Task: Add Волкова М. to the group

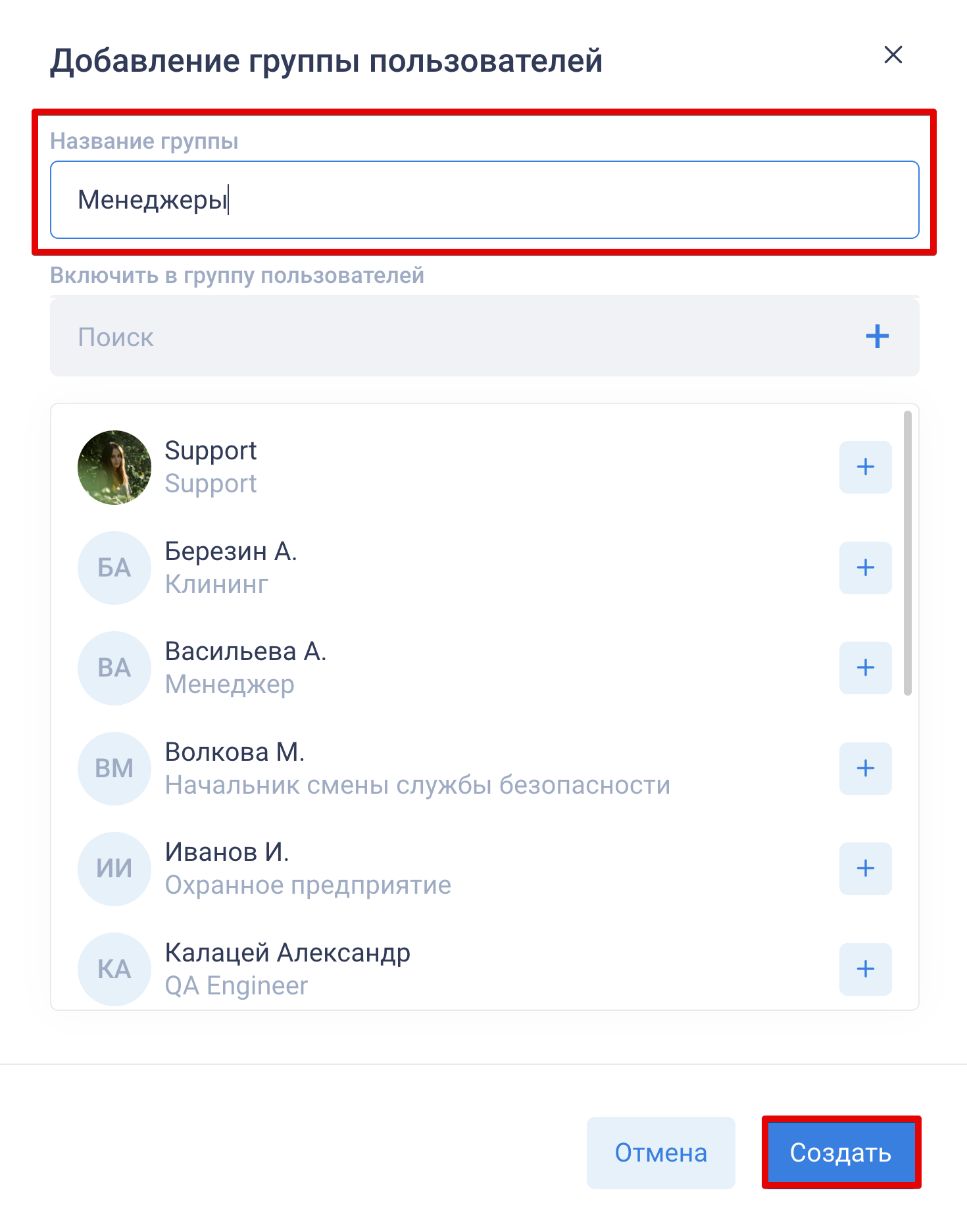Action: point(865,768)
